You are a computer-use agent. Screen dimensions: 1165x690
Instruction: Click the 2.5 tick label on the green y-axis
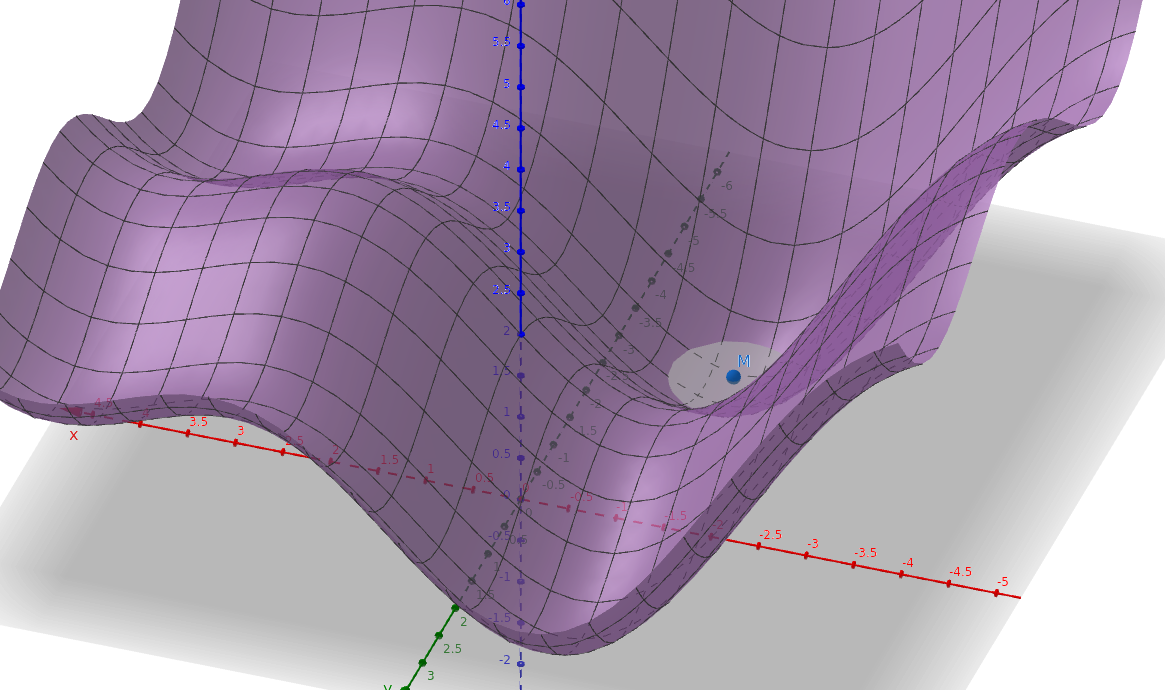pyautogui.click(x=452, y=649)
